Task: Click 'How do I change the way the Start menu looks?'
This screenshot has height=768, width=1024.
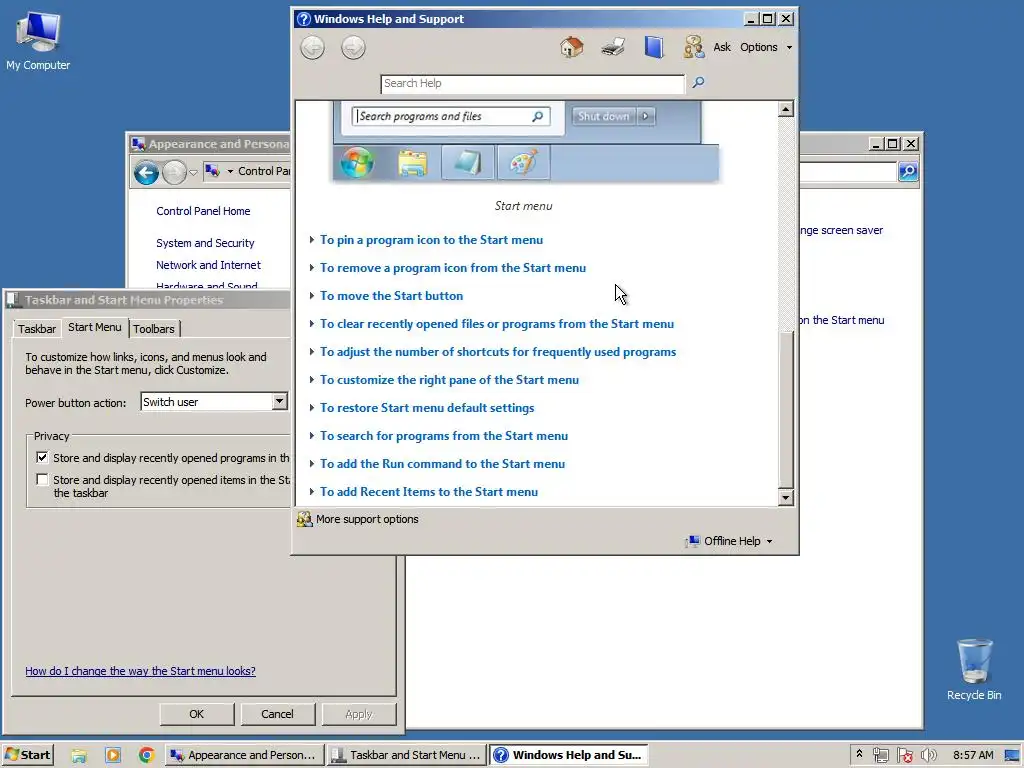Action: click(x=140, y=671)
